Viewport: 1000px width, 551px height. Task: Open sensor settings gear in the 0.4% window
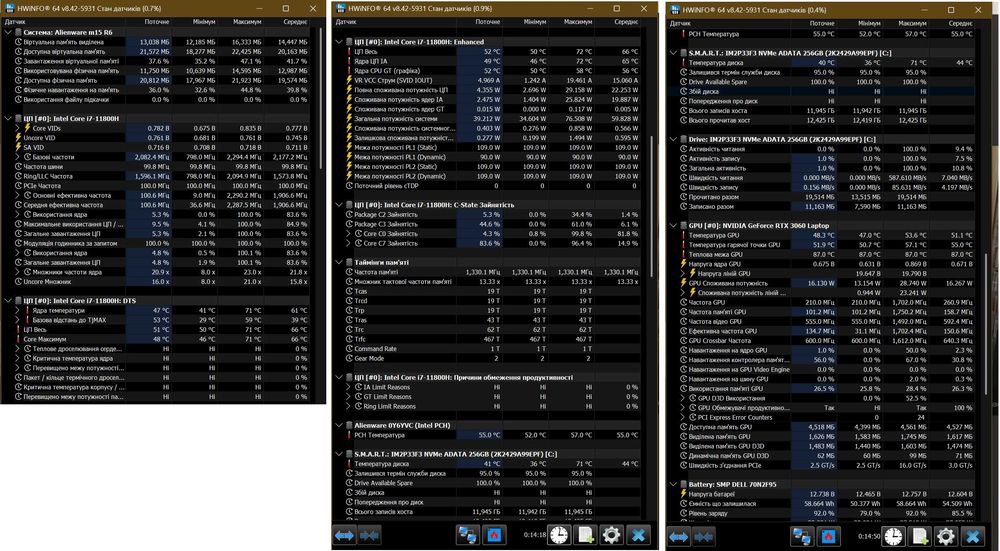pos(946,537)
